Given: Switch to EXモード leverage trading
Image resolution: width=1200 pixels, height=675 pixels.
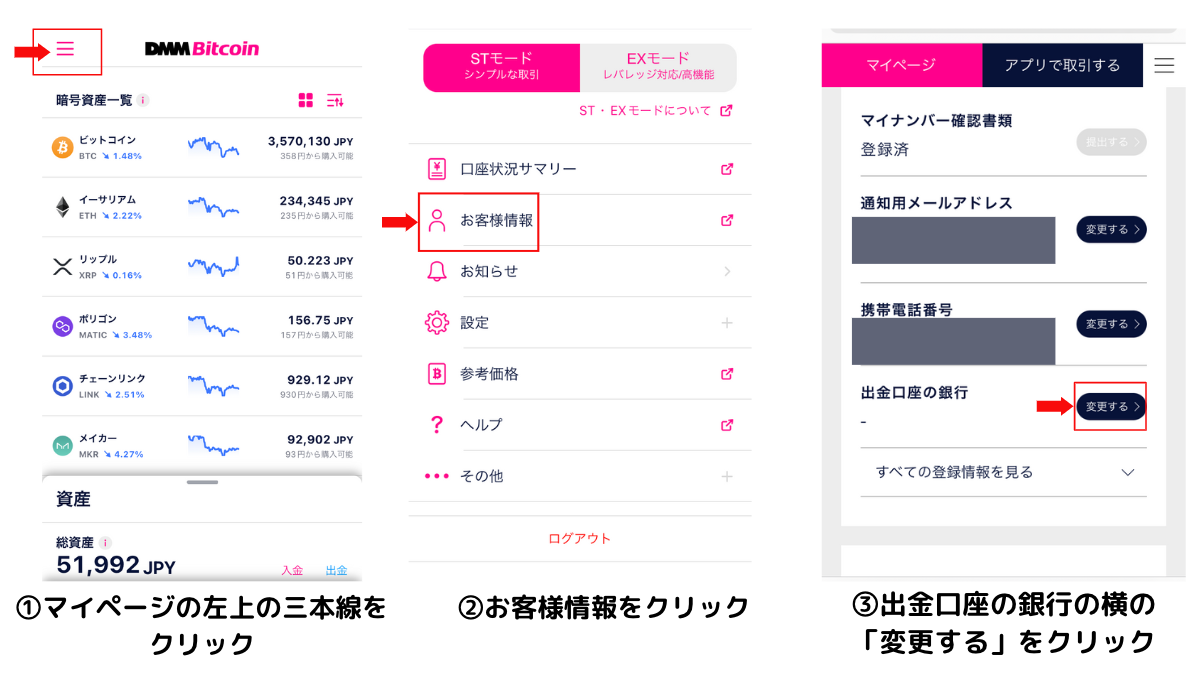Looking at the screenshot, I should point(658,67).
